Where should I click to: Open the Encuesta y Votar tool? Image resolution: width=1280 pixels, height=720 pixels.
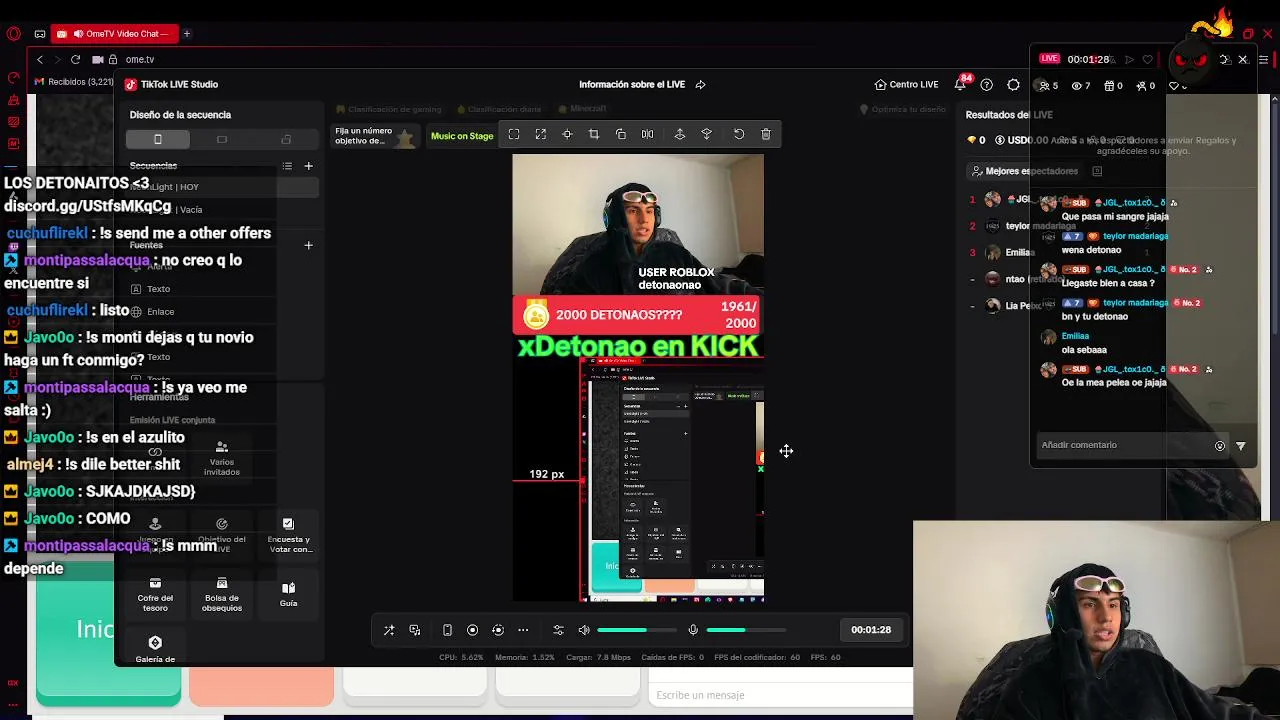click(288, 537)
